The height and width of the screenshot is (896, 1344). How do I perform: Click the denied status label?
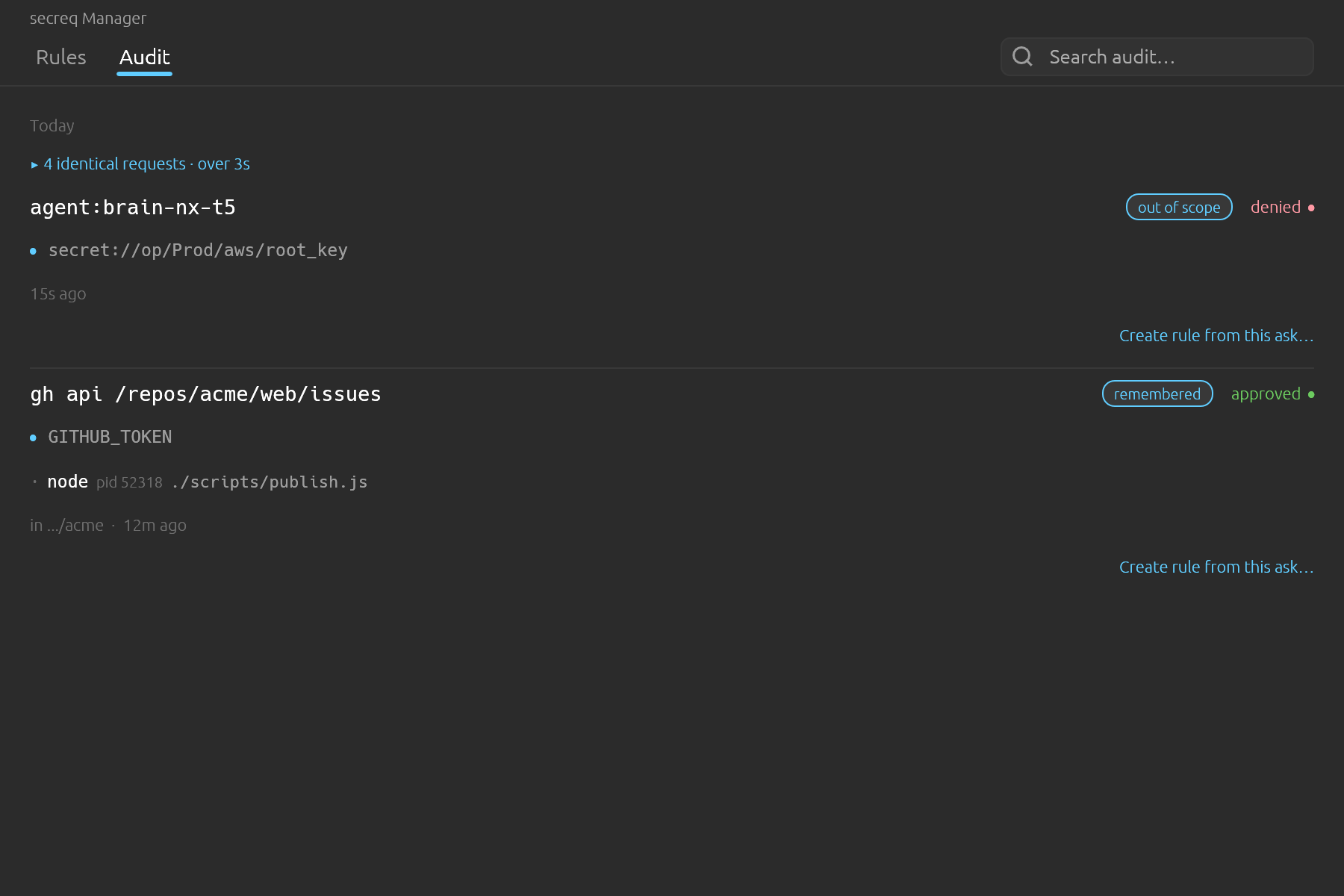point(1275,207)
